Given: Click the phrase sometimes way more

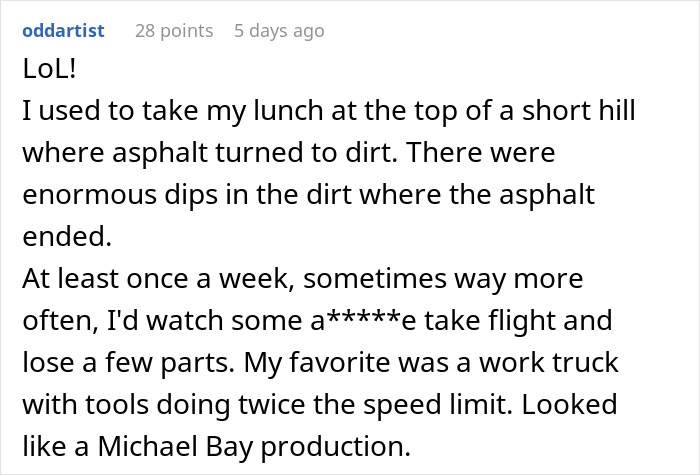Looking at the screenshot, I should point(443,279).
